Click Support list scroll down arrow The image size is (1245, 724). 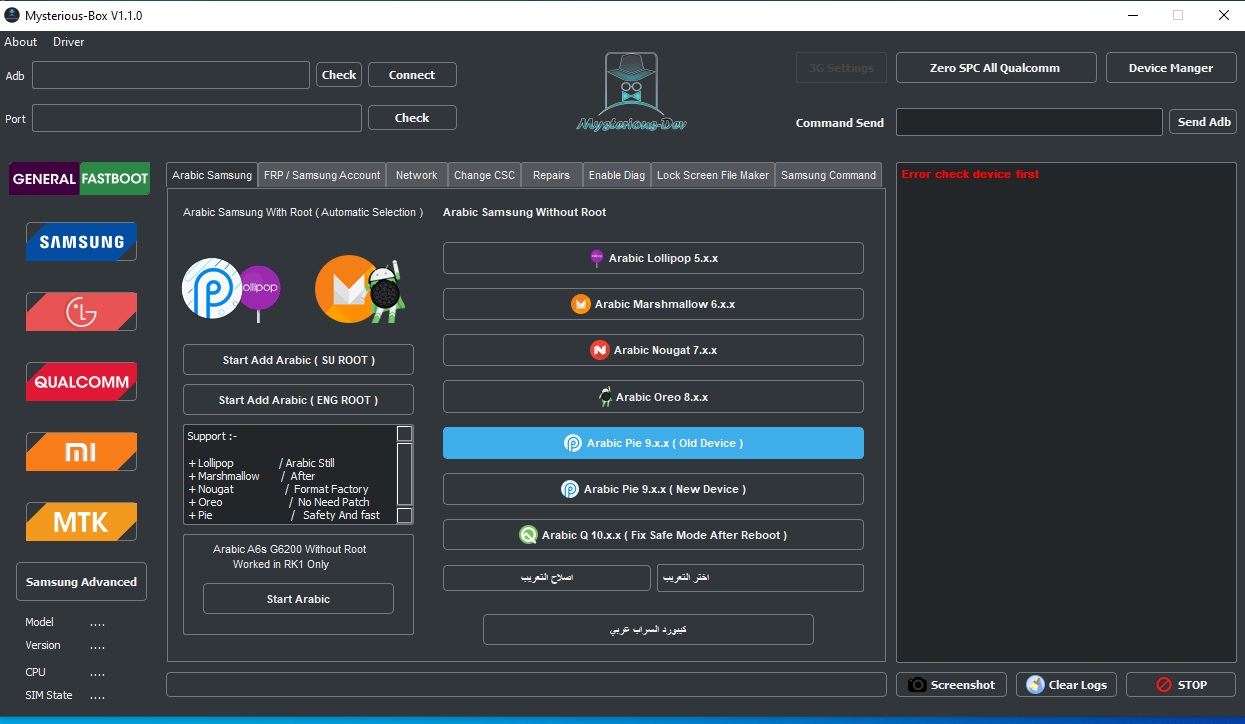coord(404,516)
